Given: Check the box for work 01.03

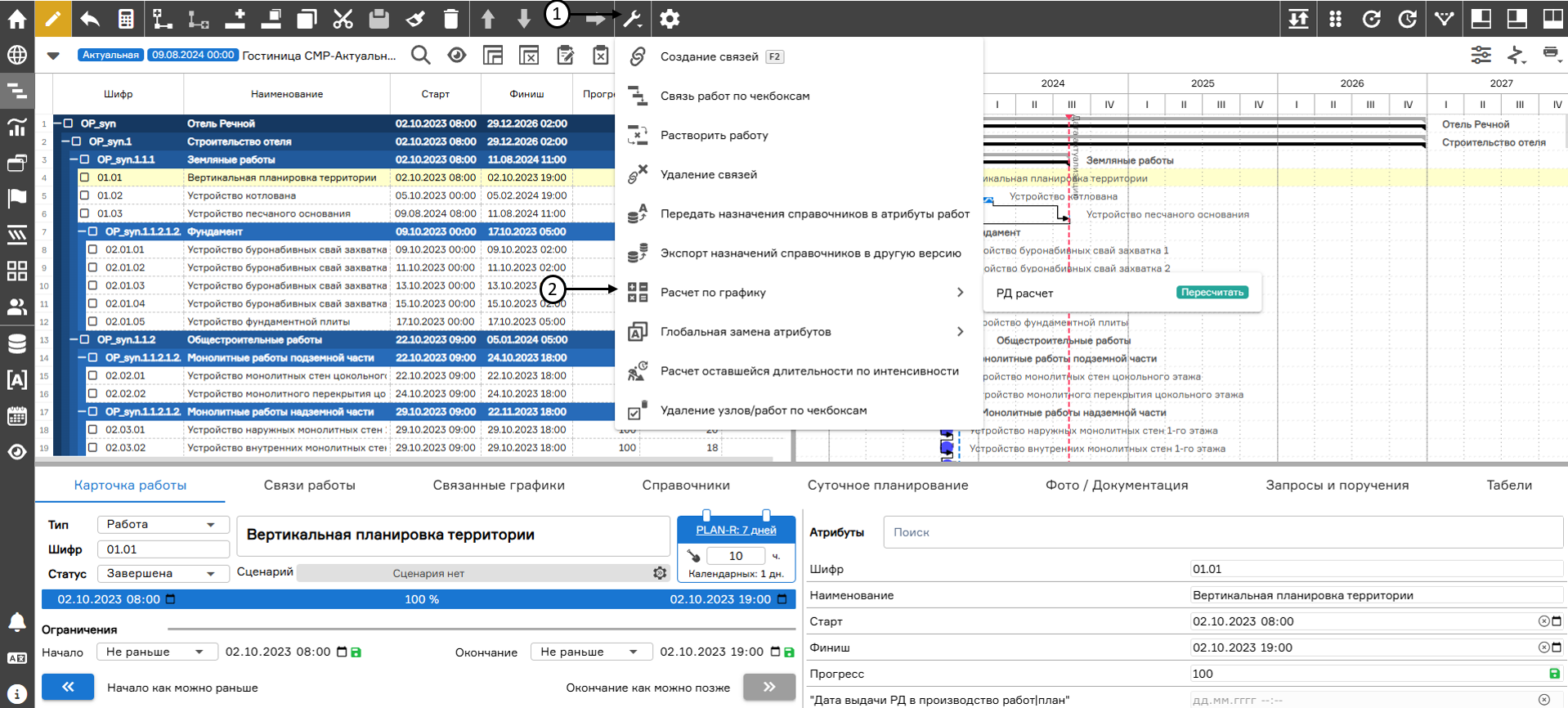Looking at the screenshot, I should pos(84,213).
